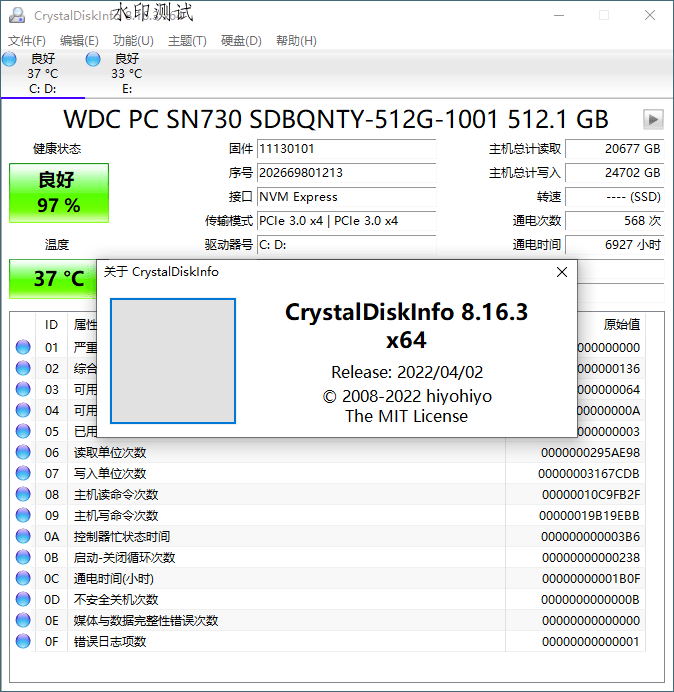Click the status icon of attribute 01
This screenshot has height=692, width=674.
23,347
